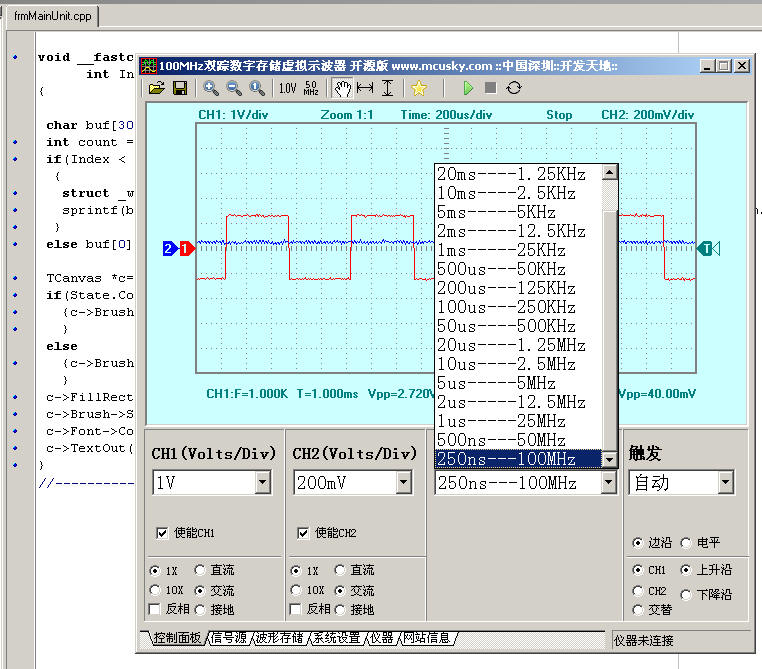Click timebase list scroll down arrow

click(609, 459)
